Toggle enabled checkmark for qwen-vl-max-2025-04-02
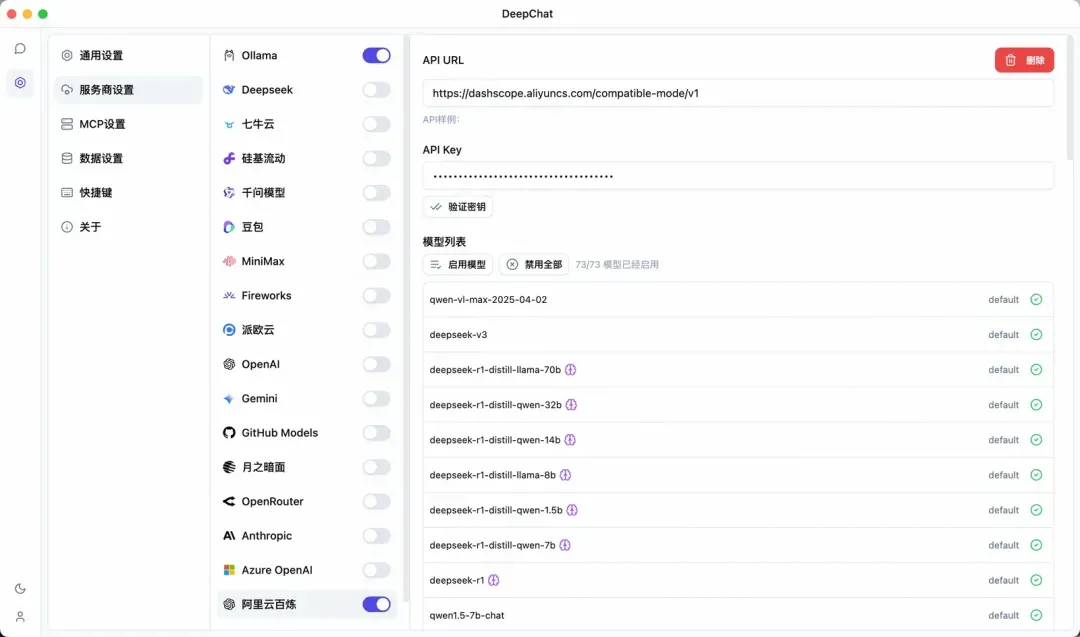The image size is (1080, 637). point(1036,300)
